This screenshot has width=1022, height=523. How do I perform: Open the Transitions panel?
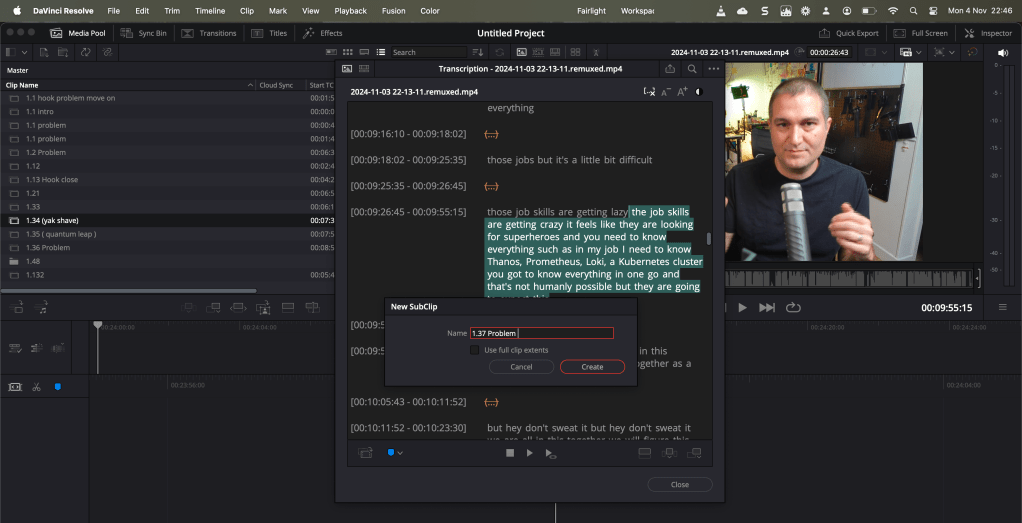point(209,33)
